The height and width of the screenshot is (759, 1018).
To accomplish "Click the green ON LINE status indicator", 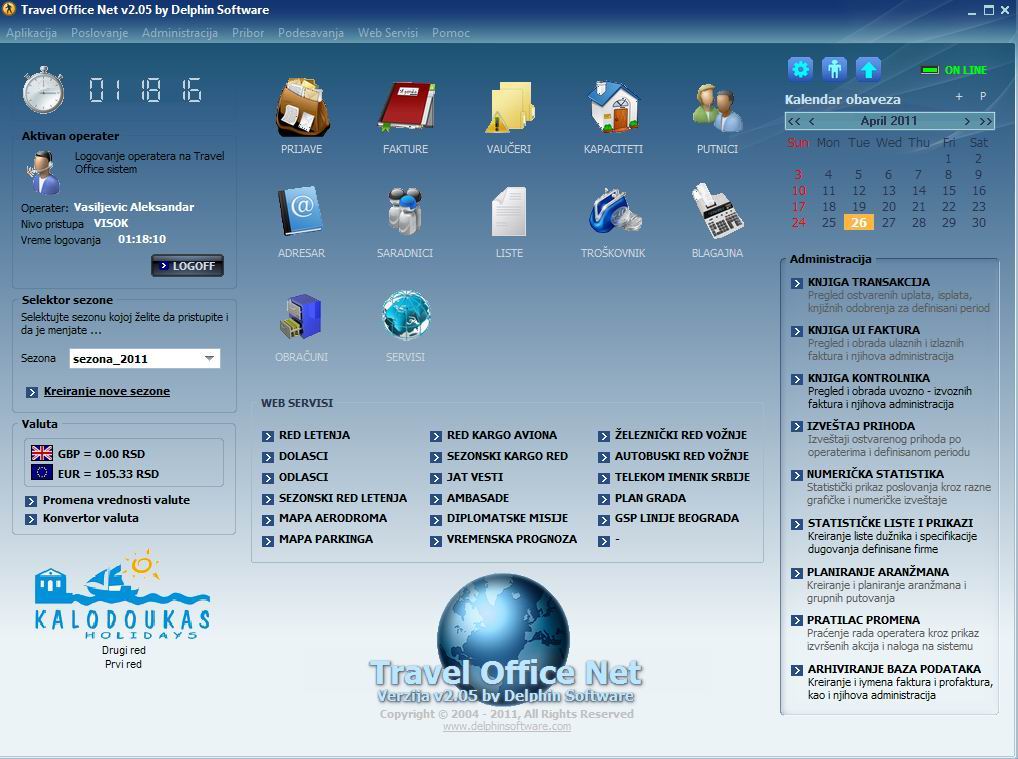I will click(954, 70).
